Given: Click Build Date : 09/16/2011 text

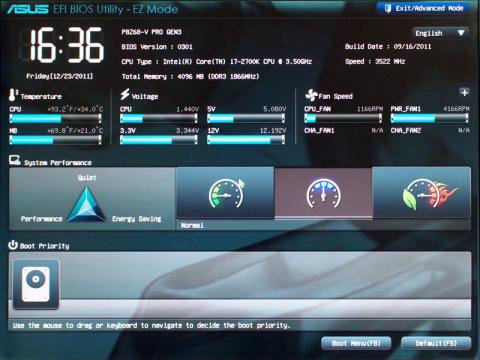Looking at the screenshot, I should click(x=388, y=47).
